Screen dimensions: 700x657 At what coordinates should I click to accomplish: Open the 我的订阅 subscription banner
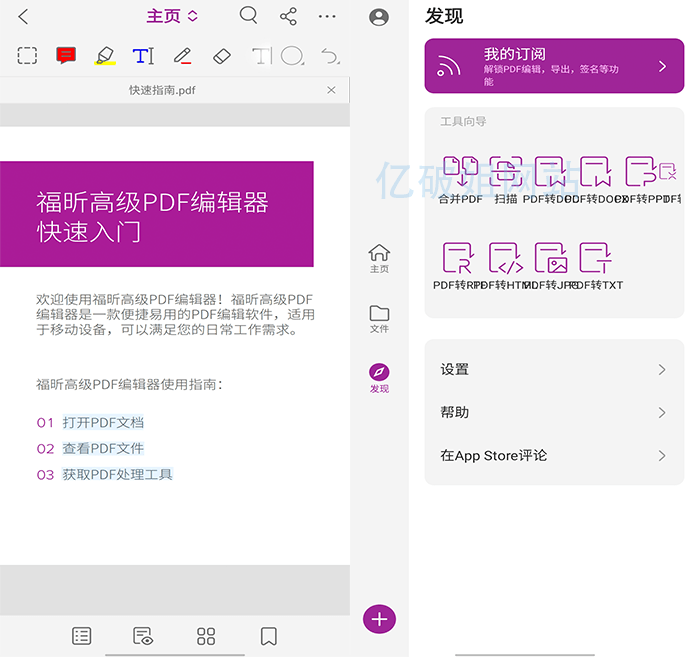(x=554, y=66)
